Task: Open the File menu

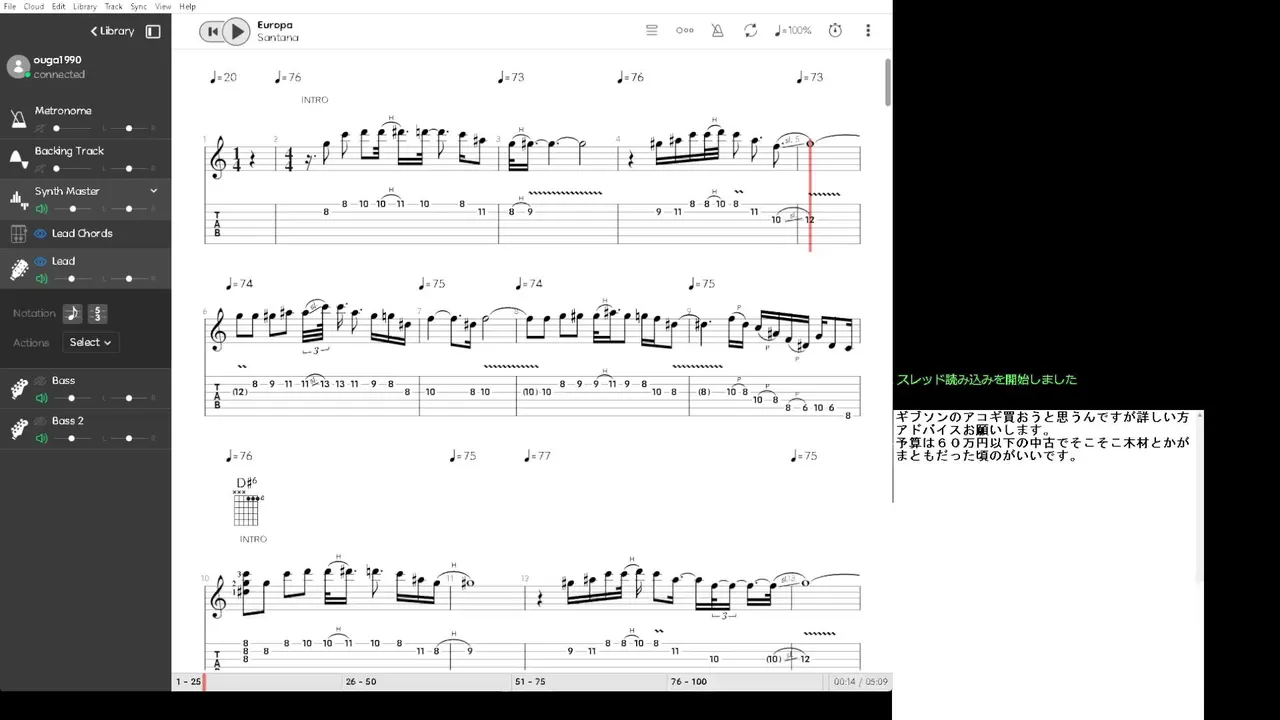Action: click(x=10, y=6)
